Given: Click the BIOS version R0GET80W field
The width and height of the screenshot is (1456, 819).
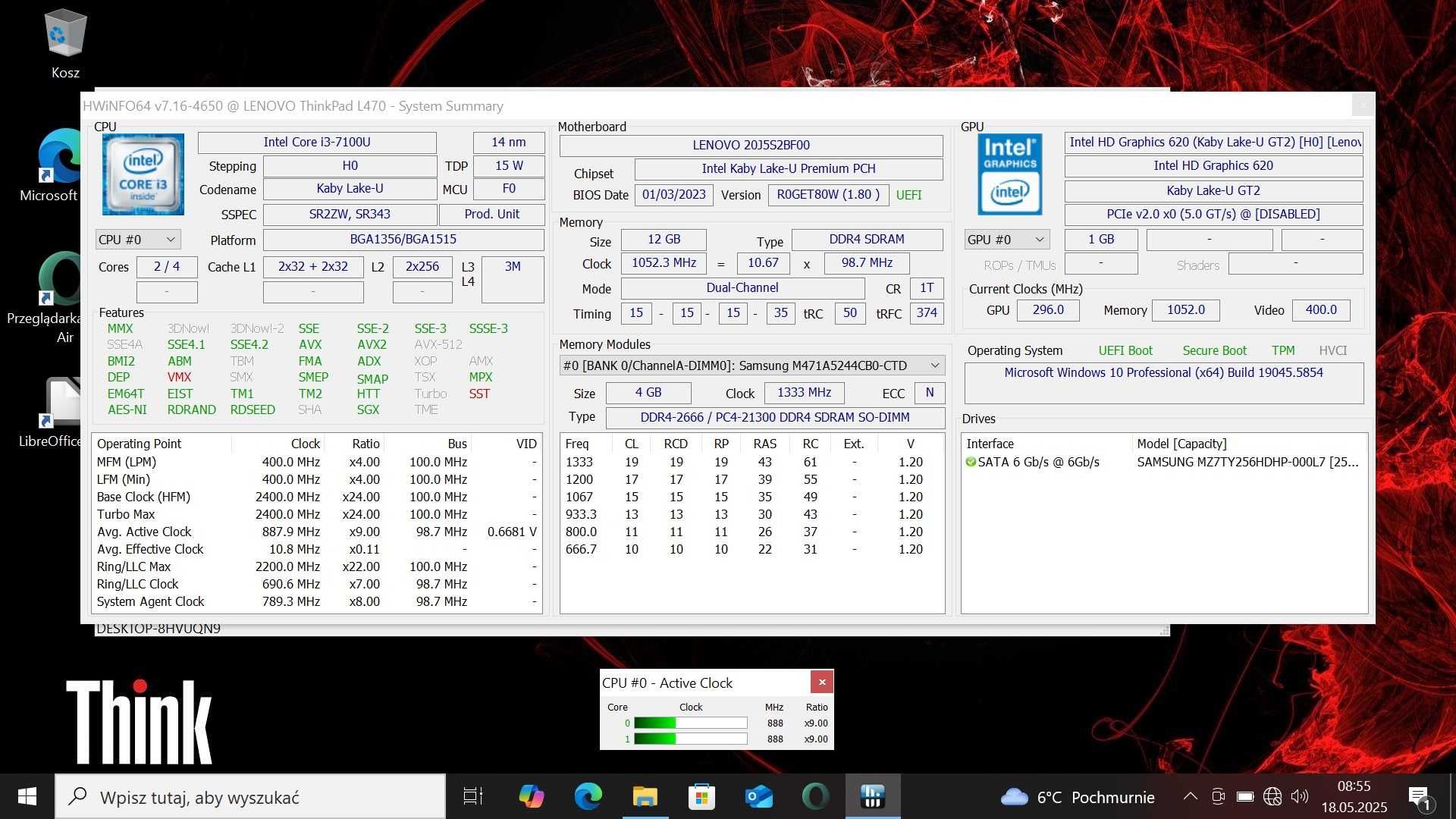Looking at the screenshot, I should (x=828, y=194).
